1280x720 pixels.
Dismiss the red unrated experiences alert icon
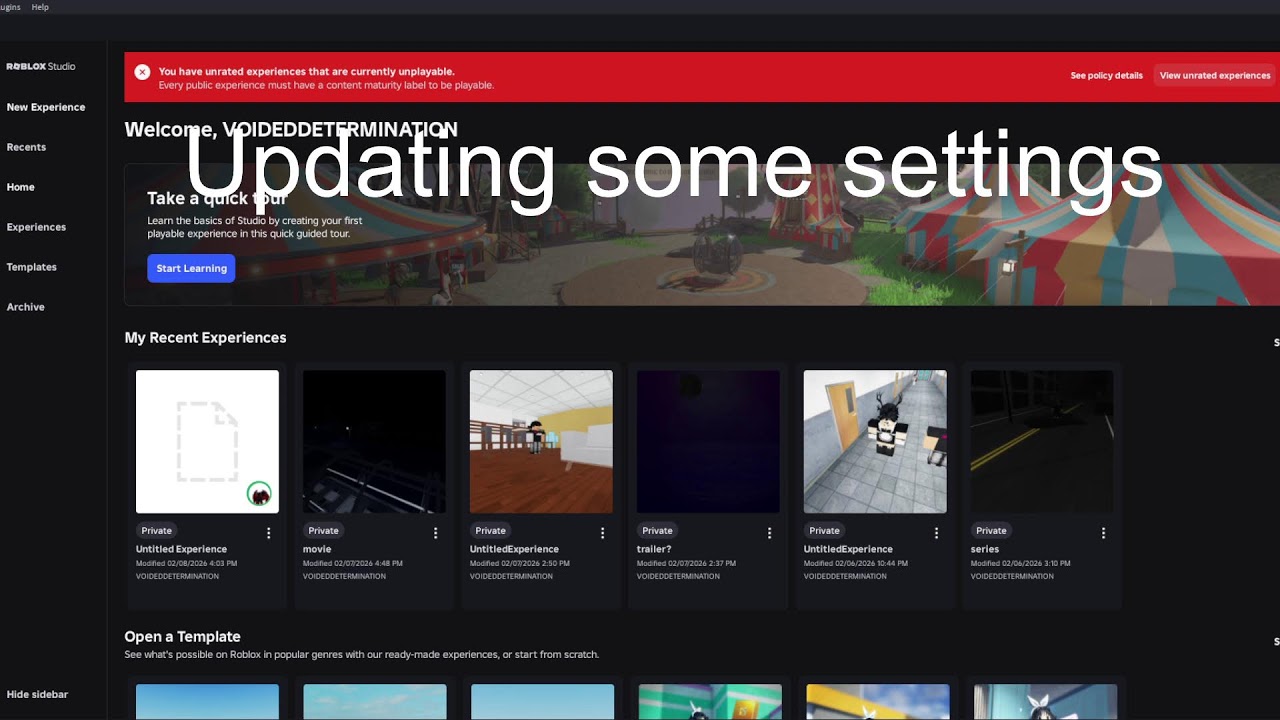click(142, 72)
